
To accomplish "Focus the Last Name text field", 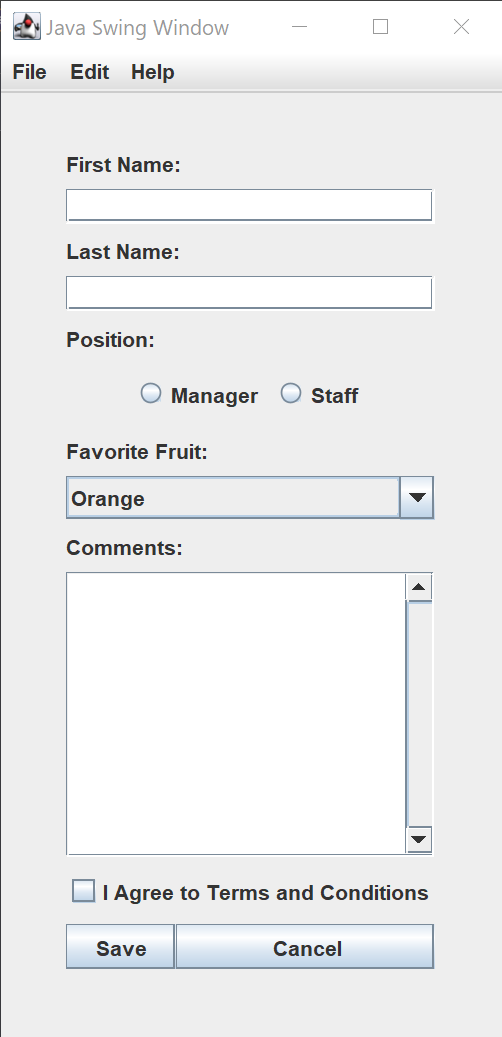I will tap(249, 292).
